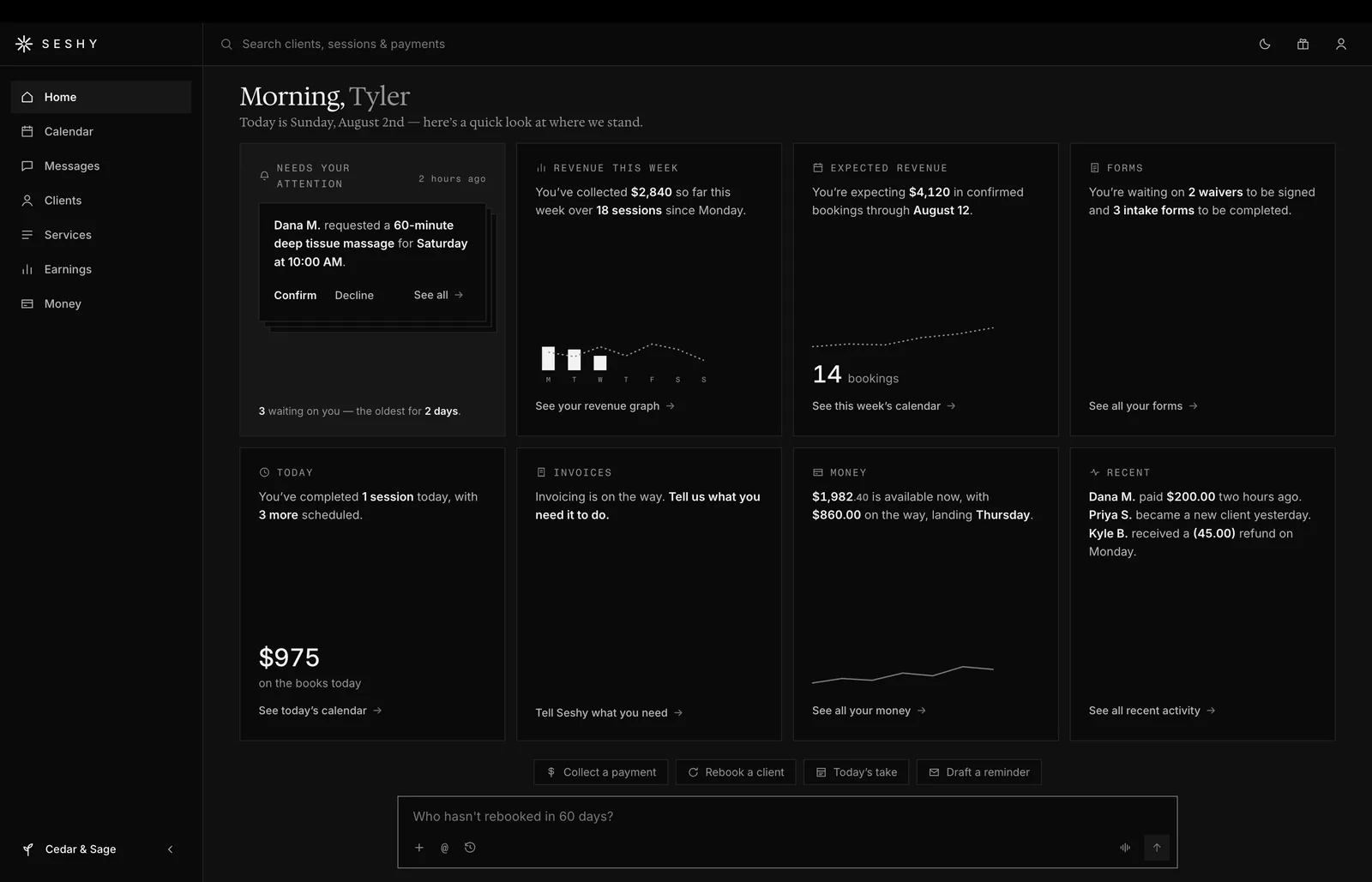Image resolution: width=1372 pixels, height=882 pixels.
Task: Click the send arrow button in prompt box
Action: coord(1157,848)
